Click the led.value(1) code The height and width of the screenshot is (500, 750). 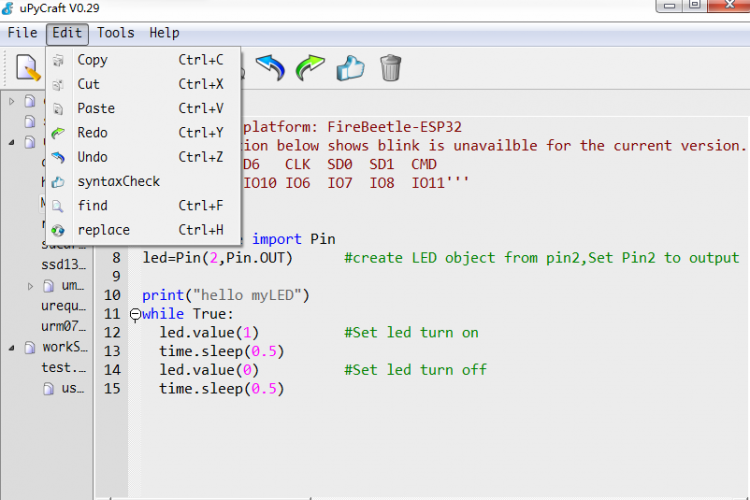(209, 333)
